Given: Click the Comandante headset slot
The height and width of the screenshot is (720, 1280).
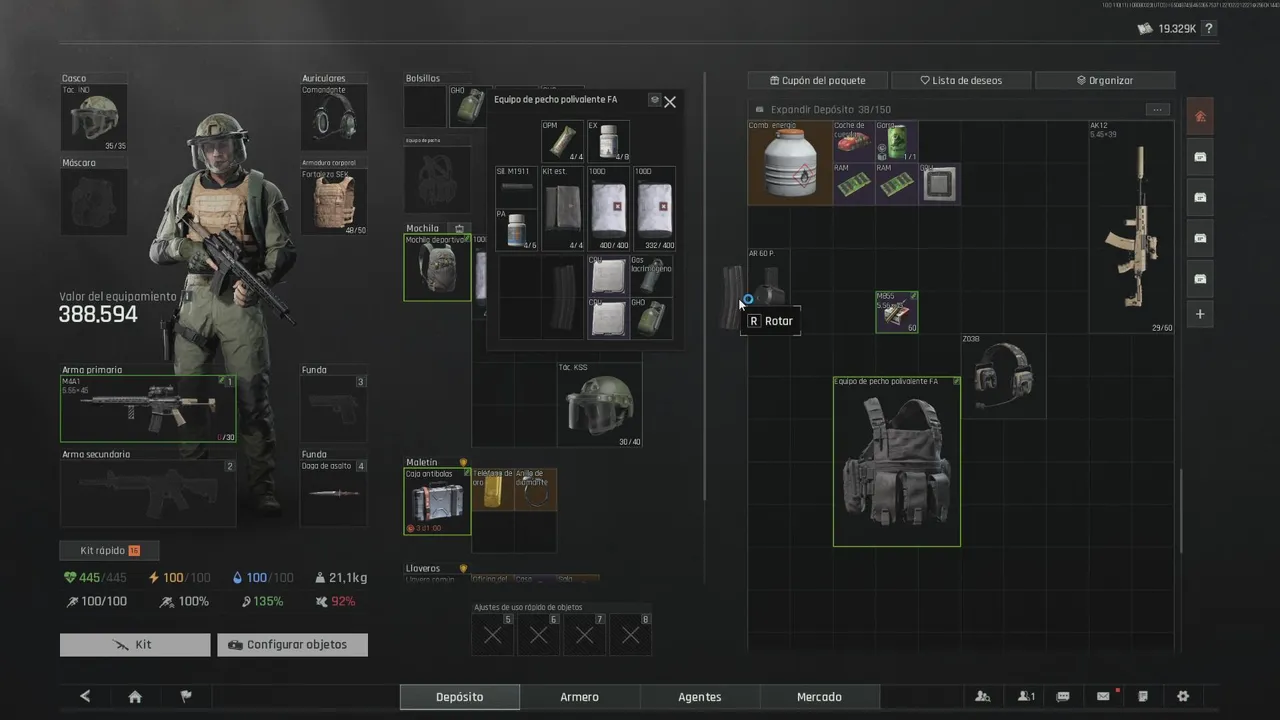Looking at the screenshot, I should pyautogui.click(x=334, y=118).
